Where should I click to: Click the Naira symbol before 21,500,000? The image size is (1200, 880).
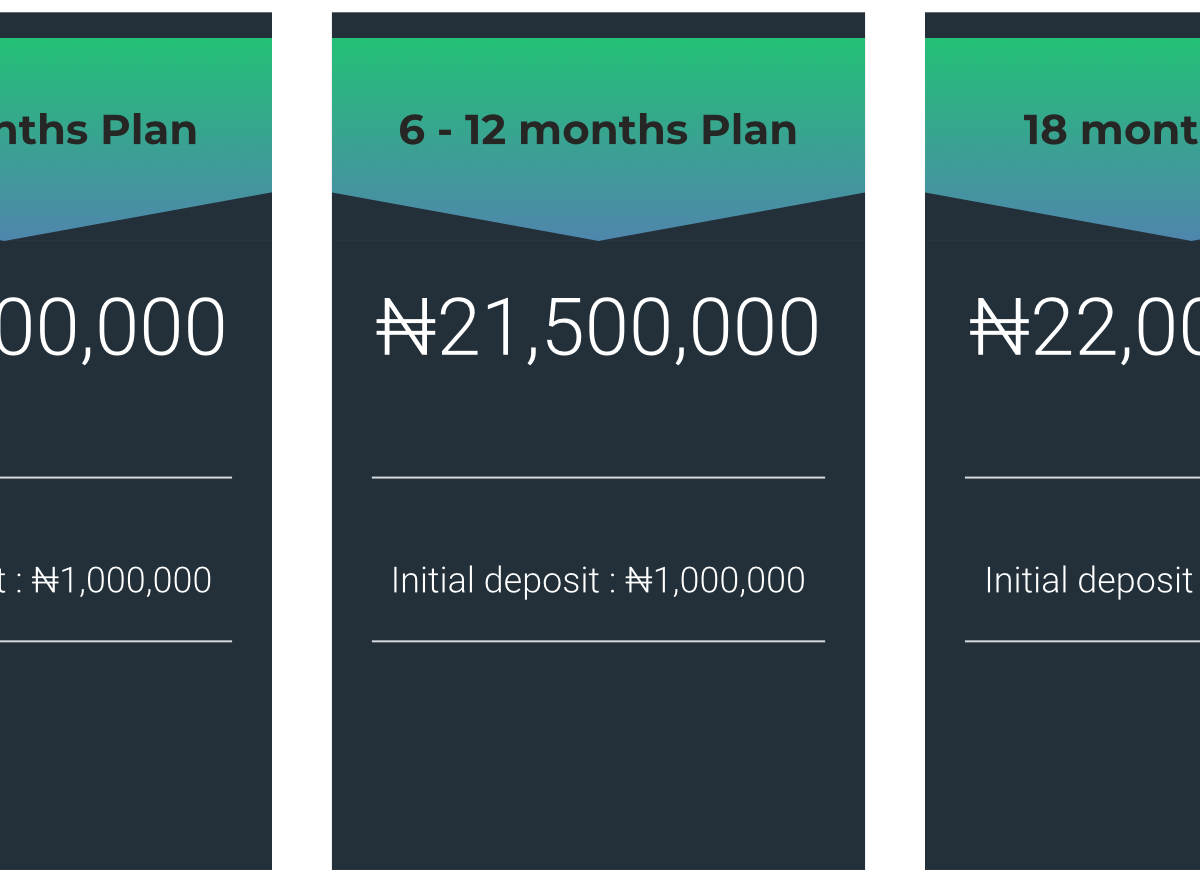406,329
